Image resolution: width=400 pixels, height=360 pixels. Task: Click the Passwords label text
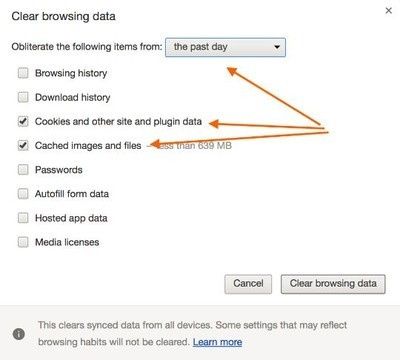(59, 170)
